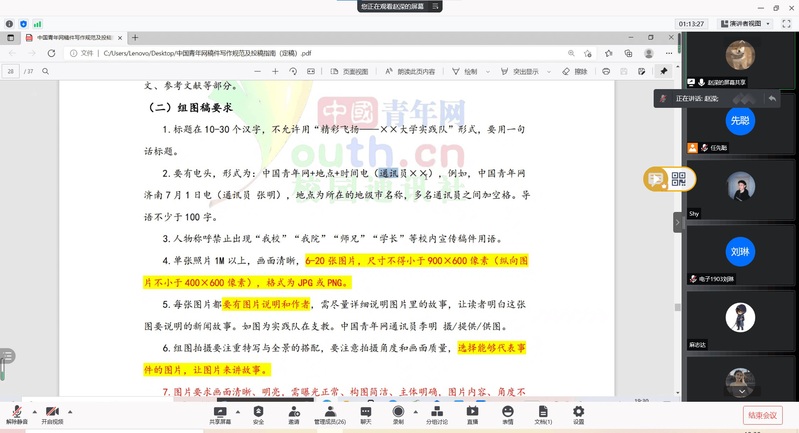Click the blue security shield icon
The width and height of the screenshot is (799, 433).
[x=23, y=24]
